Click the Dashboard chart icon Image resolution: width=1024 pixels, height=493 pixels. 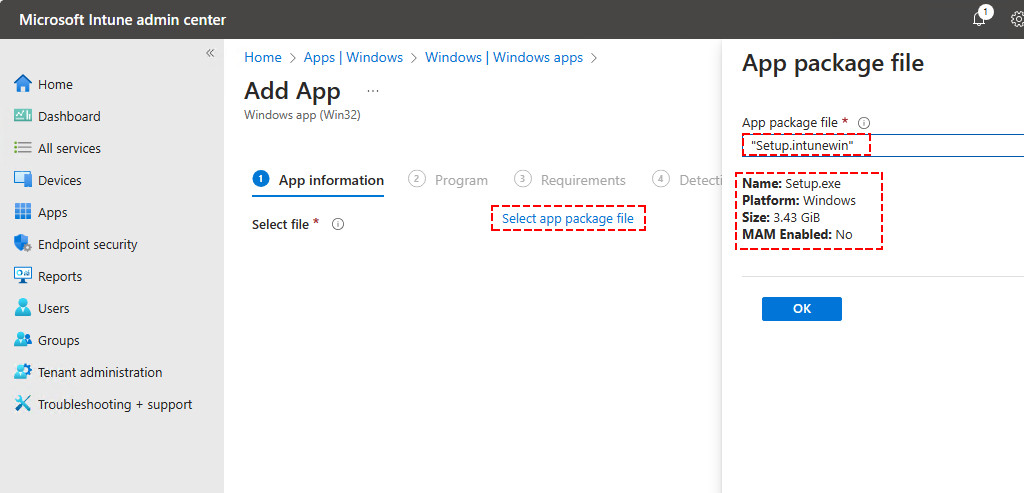coord(23,116)
